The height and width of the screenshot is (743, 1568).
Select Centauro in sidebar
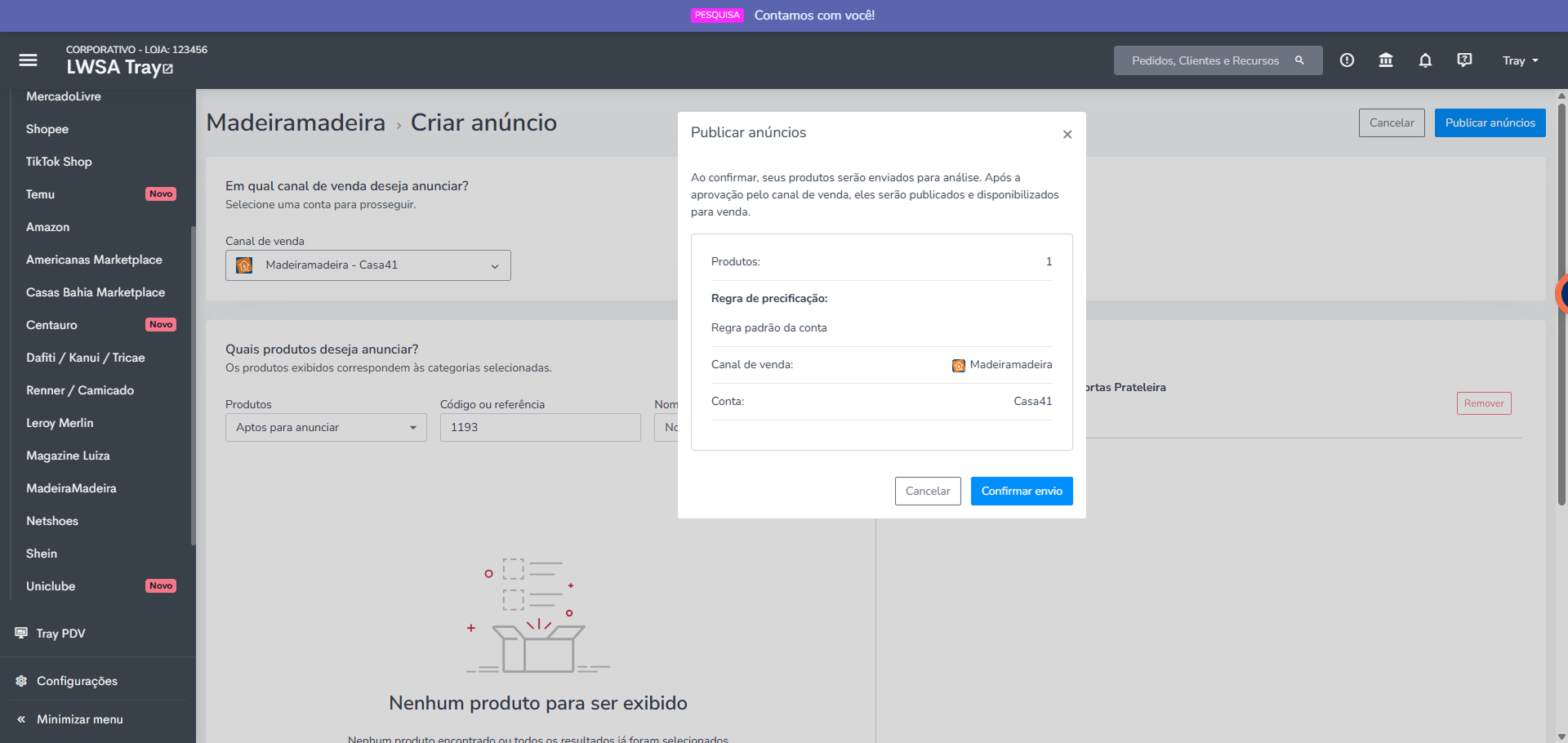51,325
